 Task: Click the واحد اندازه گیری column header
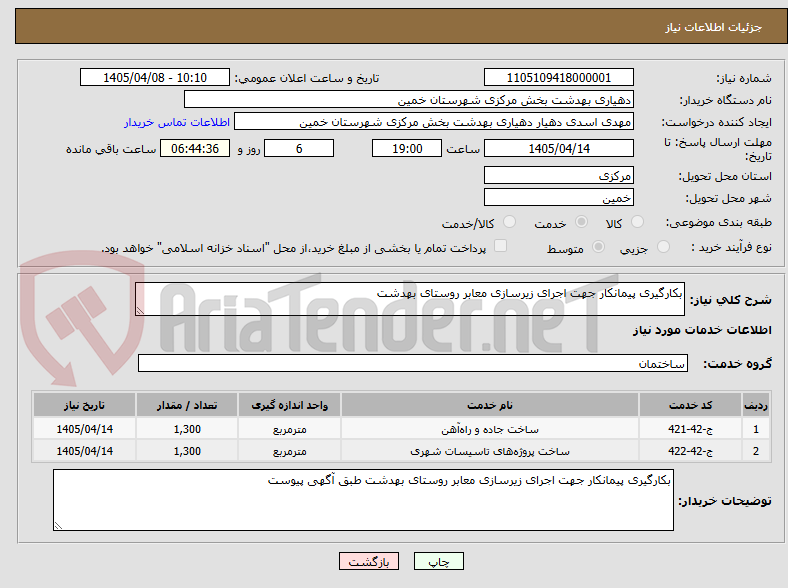(x=289, y=405)
